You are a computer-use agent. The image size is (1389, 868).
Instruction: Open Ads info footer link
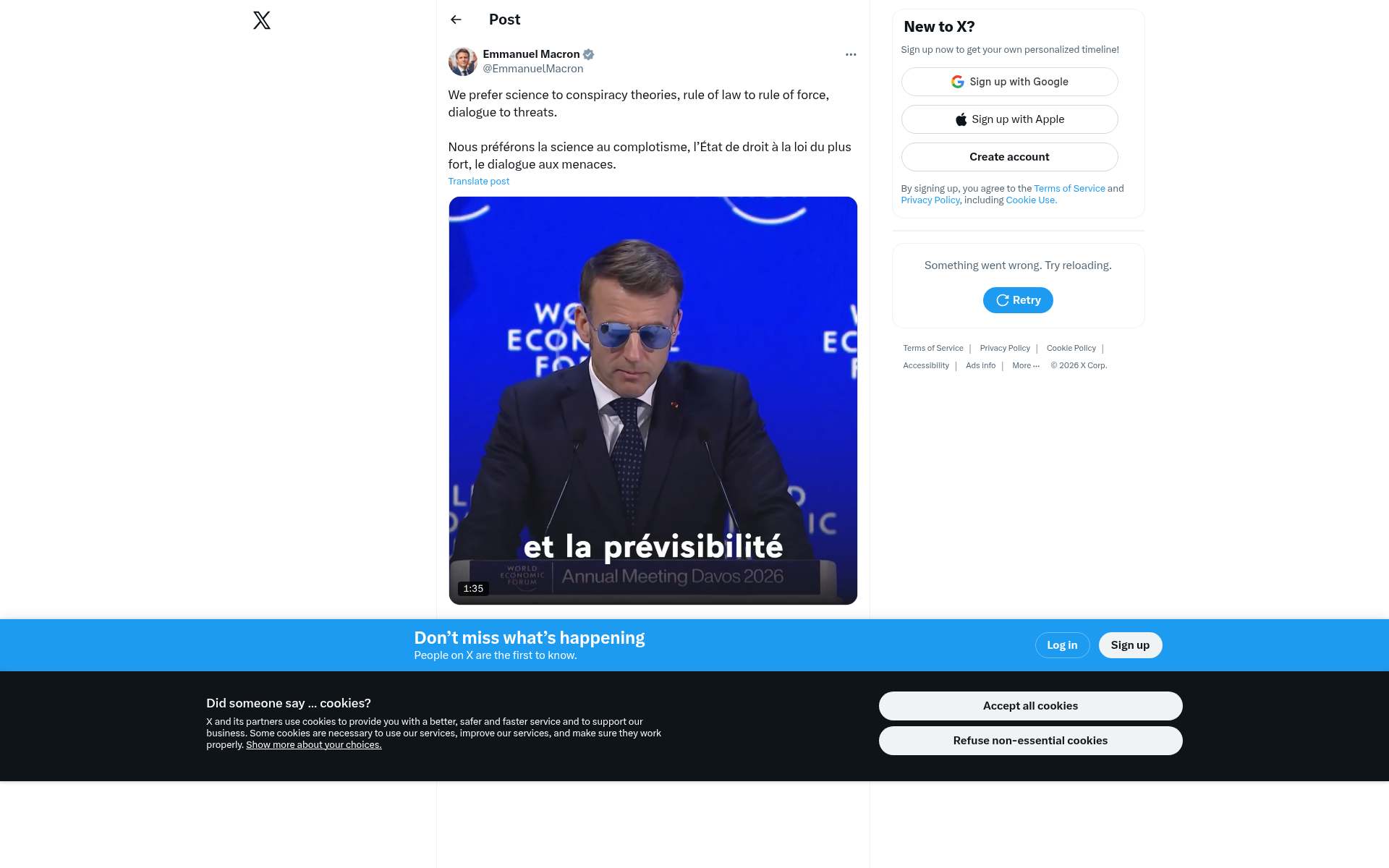coord(980,366)
